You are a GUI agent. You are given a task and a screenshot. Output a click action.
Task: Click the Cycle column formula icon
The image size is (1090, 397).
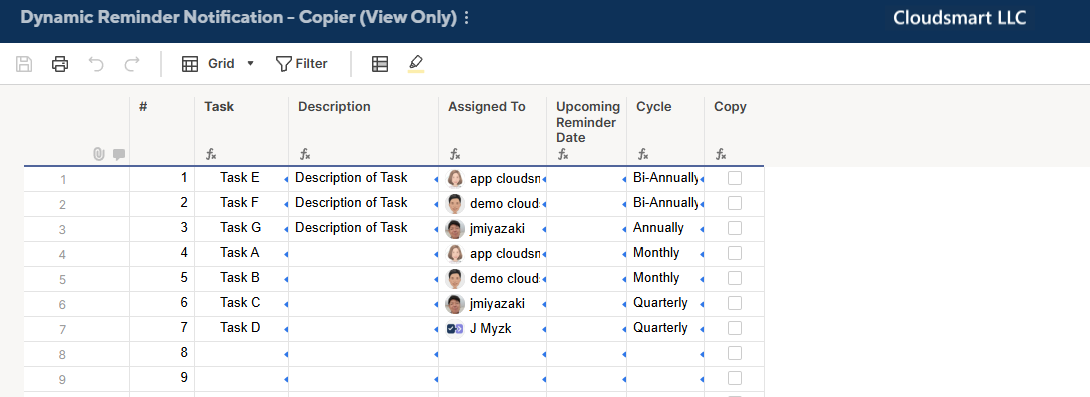click(x=643, y=154)
